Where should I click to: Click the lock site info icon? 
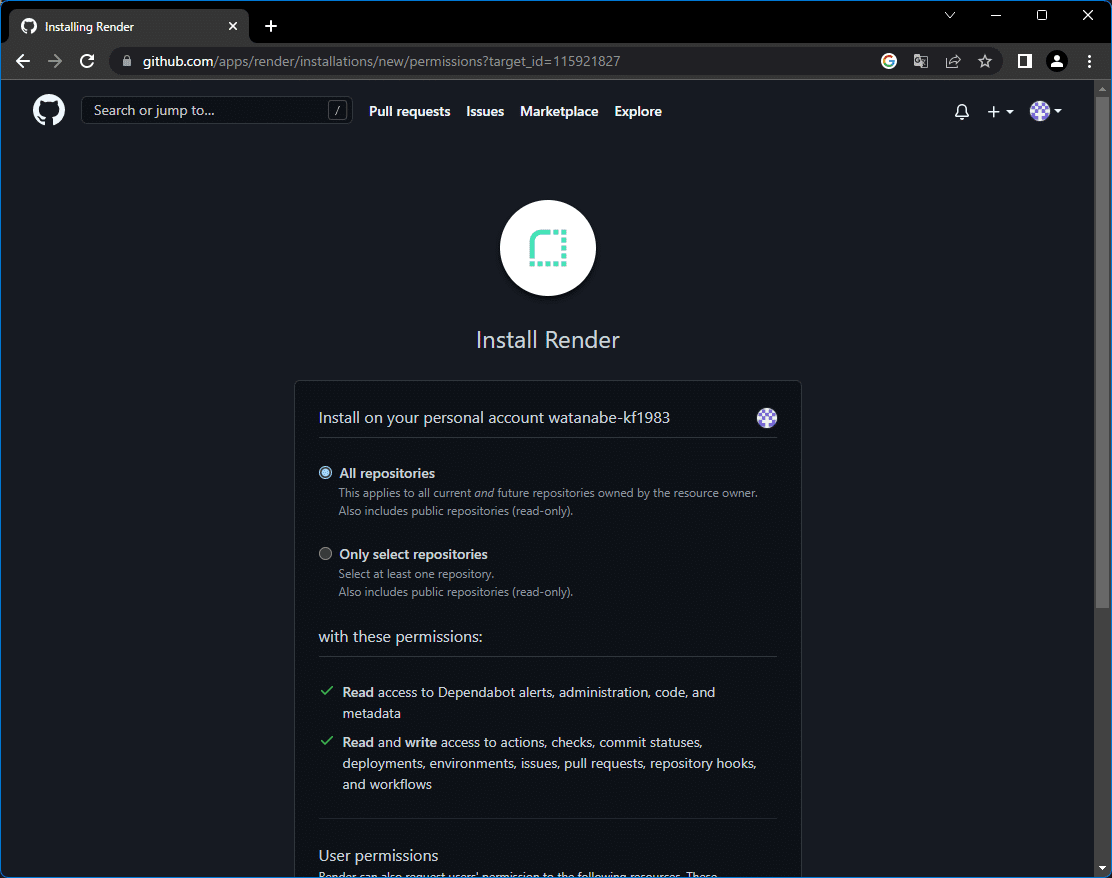(x=127, y=61)
